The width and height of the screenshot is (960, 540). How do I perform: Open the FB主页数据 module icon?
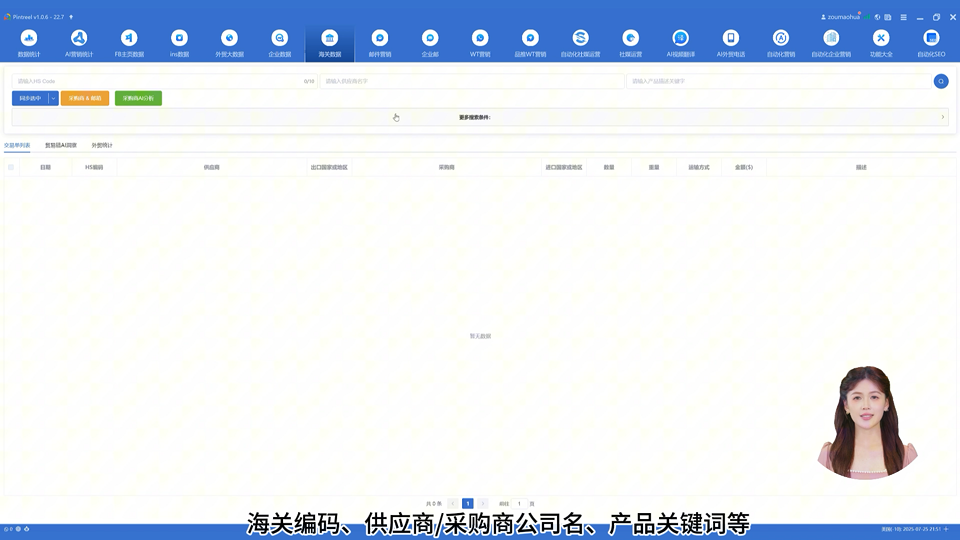[129, 38]
